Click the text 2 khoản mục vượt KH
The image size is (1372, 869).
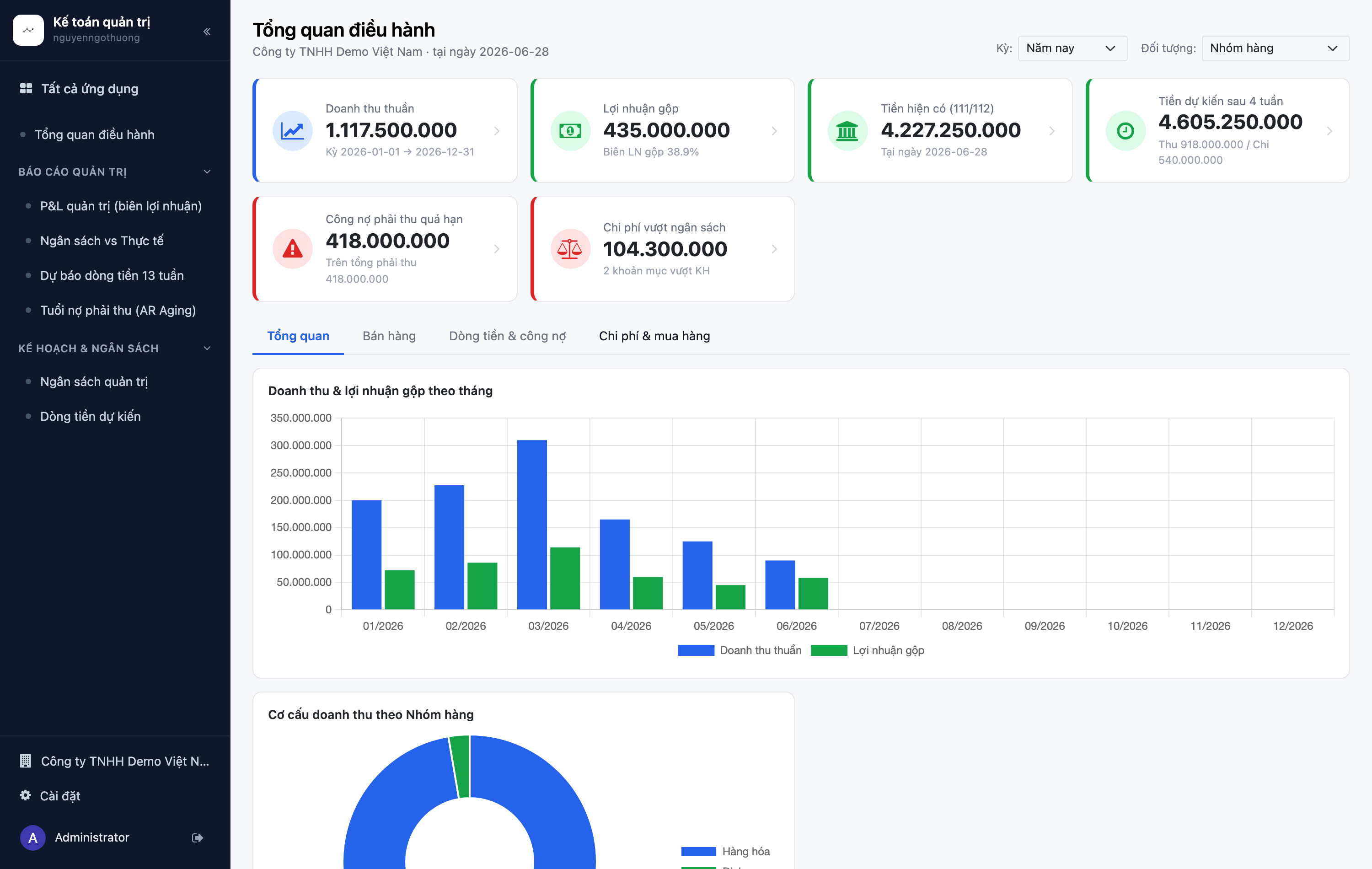click(656, 271)
